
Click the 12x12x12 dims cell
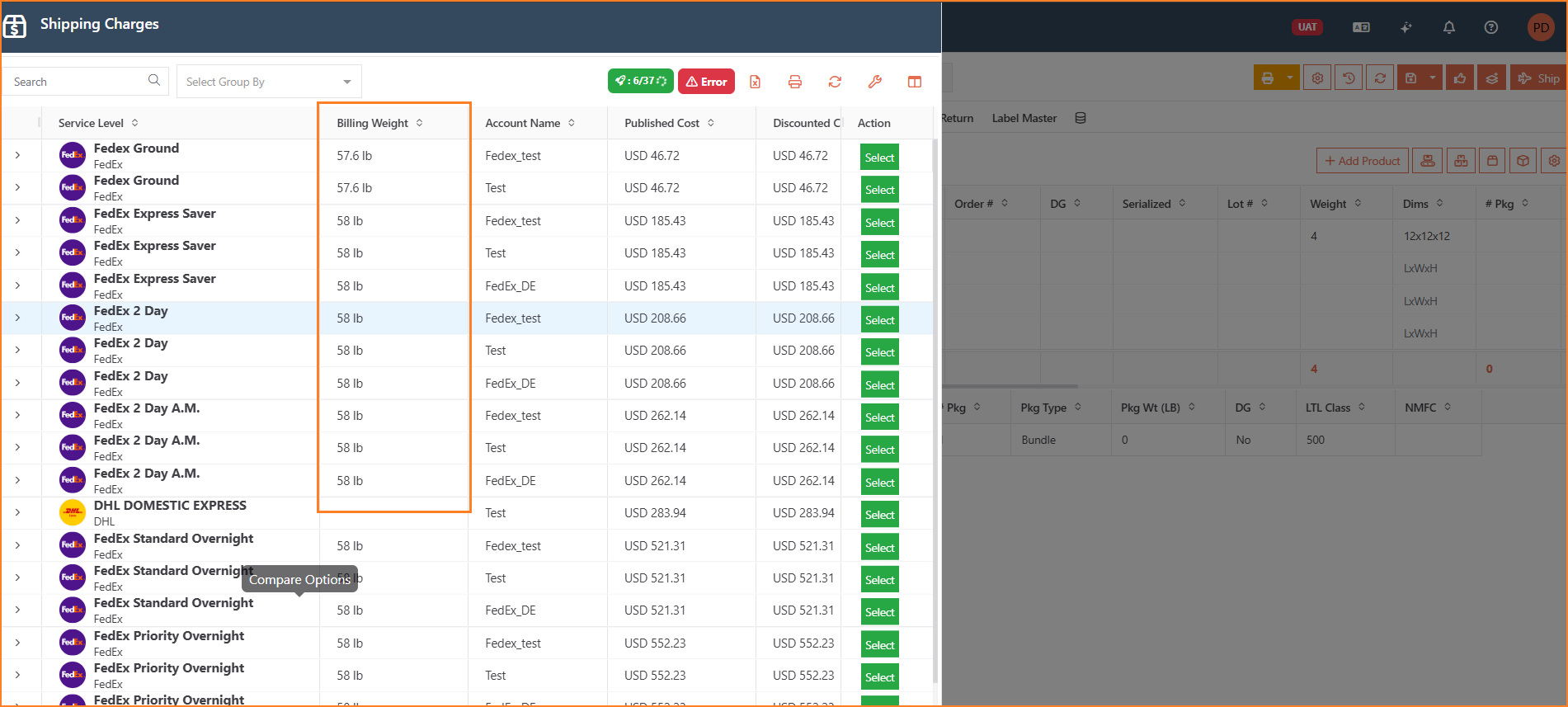click(1427, 236)
